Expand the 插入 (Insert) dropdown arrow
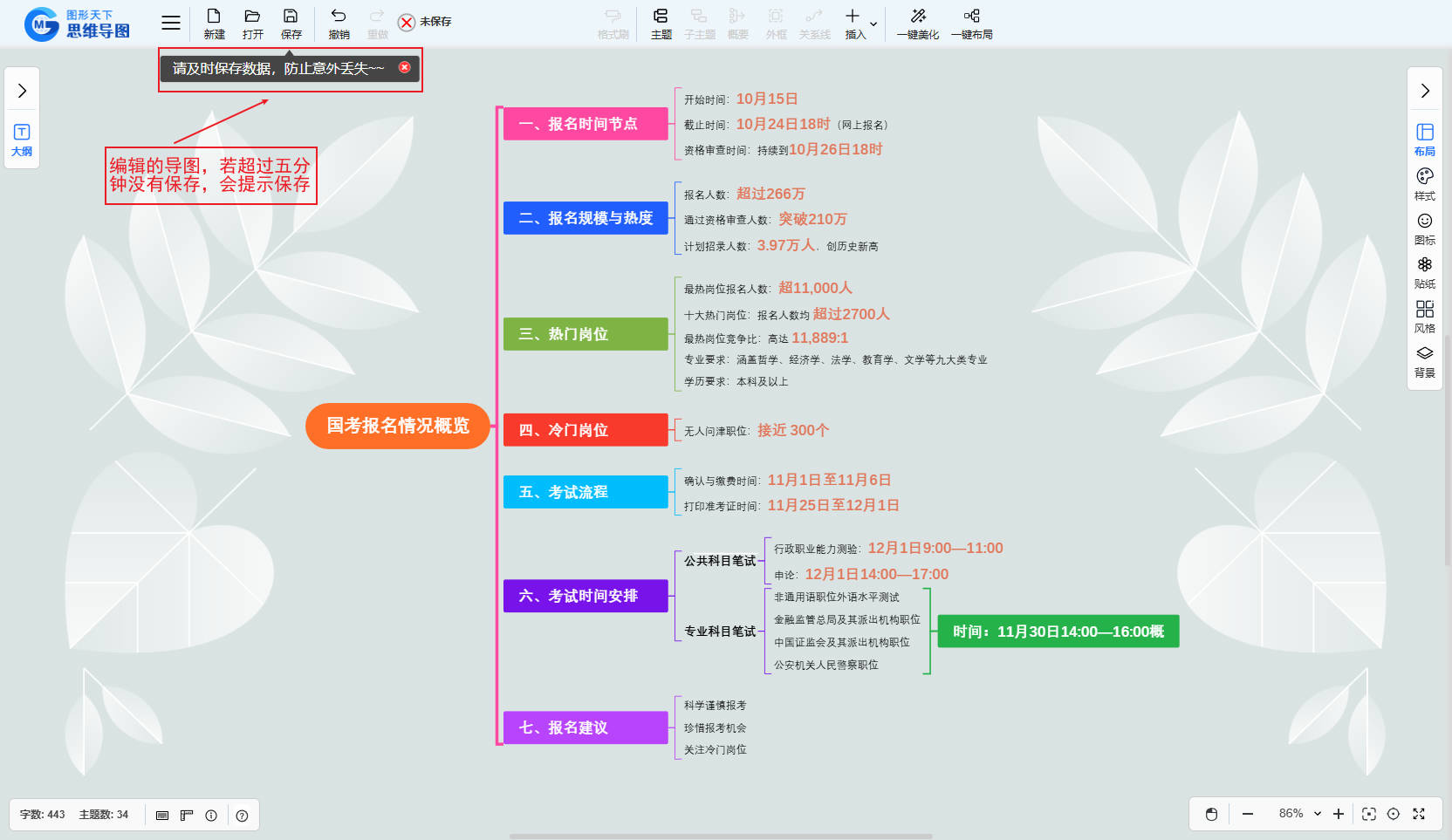 pos(873,24)
